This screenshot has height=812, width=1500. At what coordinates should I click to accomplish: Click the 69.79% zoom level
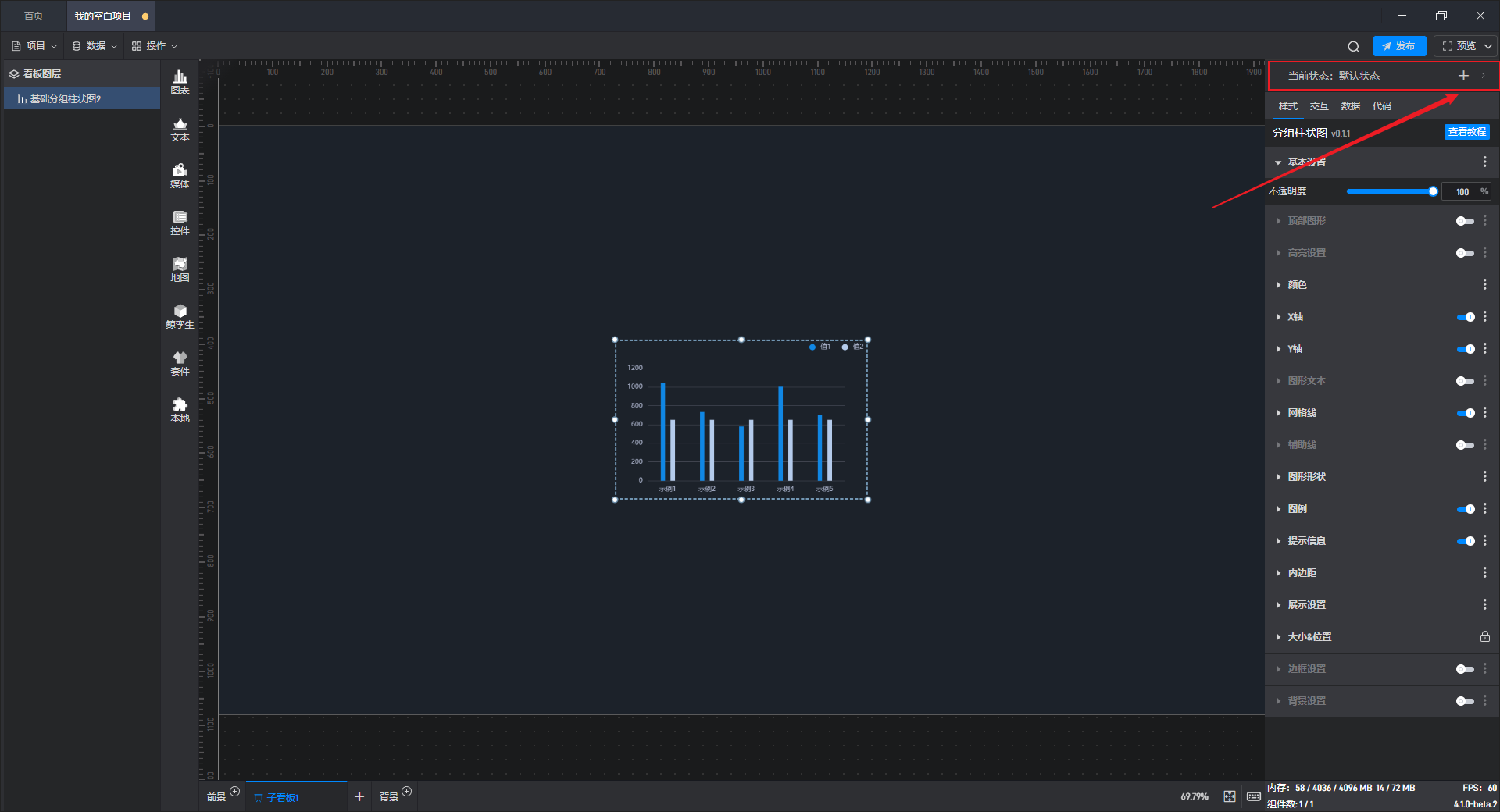point(1195,796)
